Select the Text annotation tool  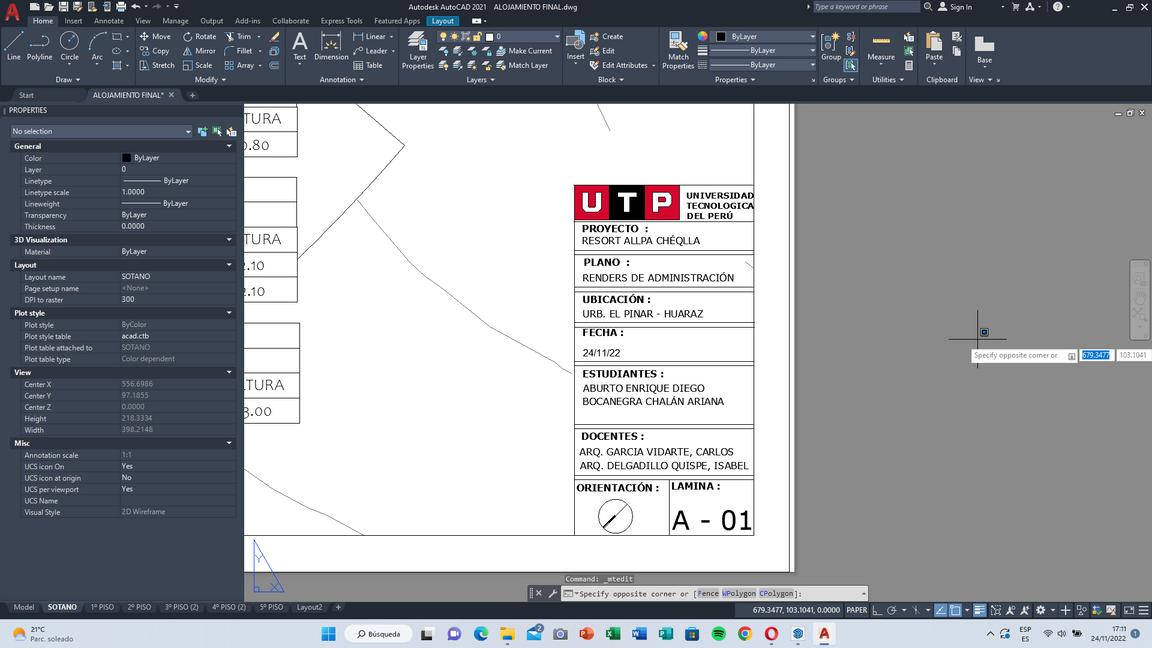click(300, 46)
